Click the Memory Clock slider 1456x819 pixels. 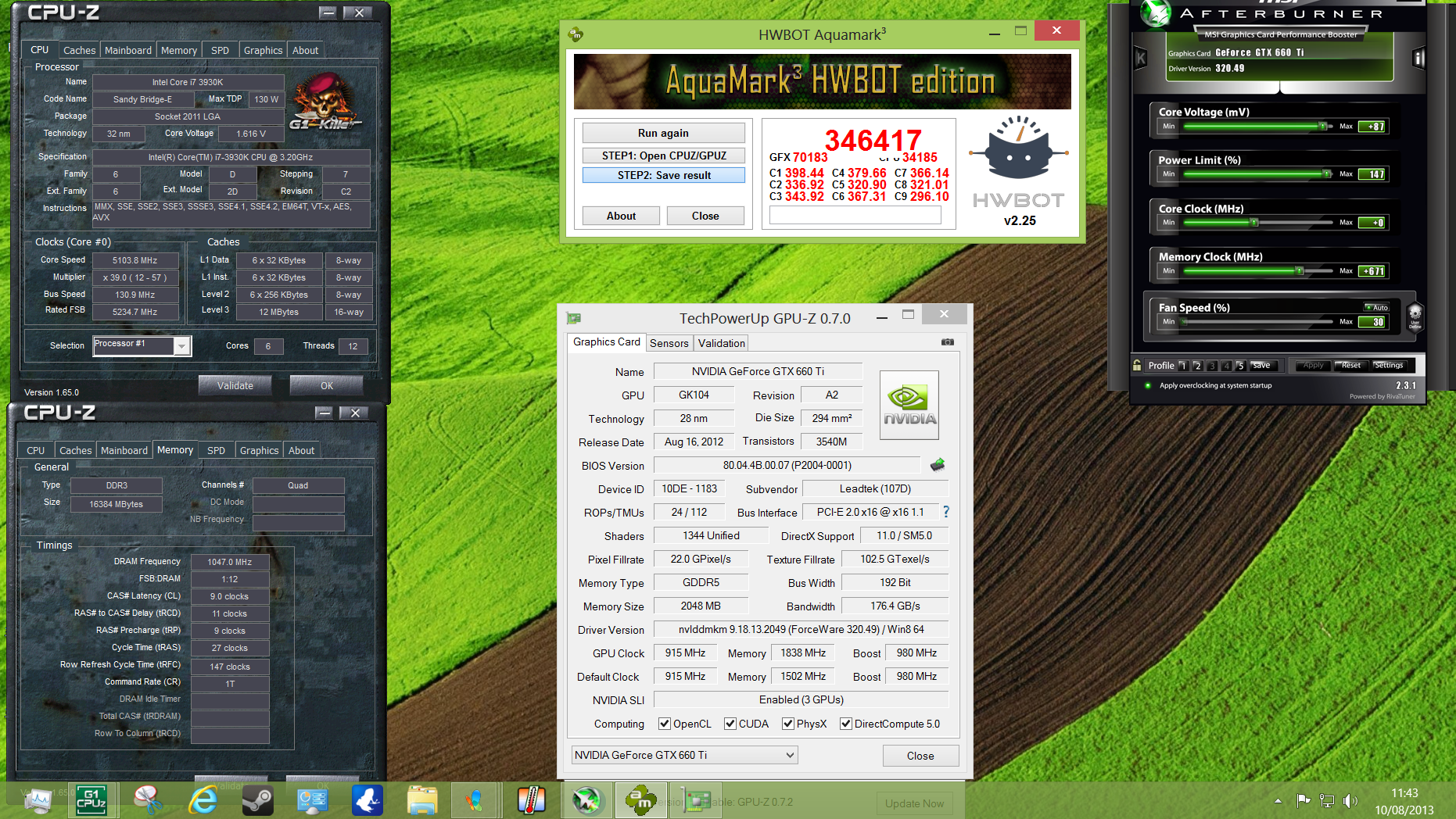(1257, 270)
